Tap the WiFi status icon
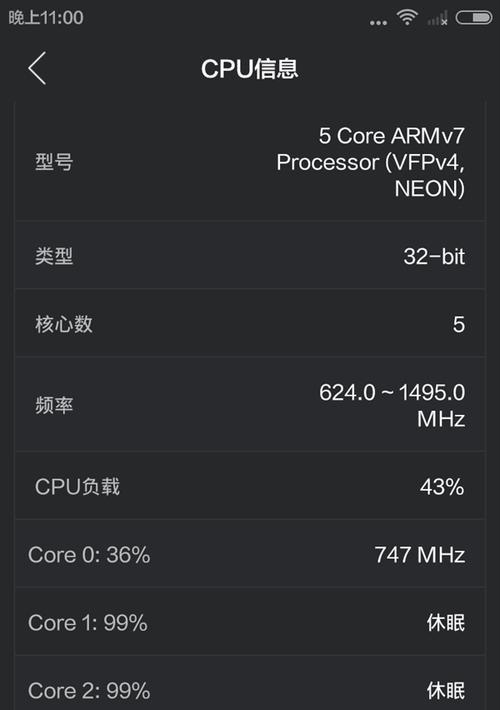The height and width of the screenshot is (710, 500). (407, 18)
